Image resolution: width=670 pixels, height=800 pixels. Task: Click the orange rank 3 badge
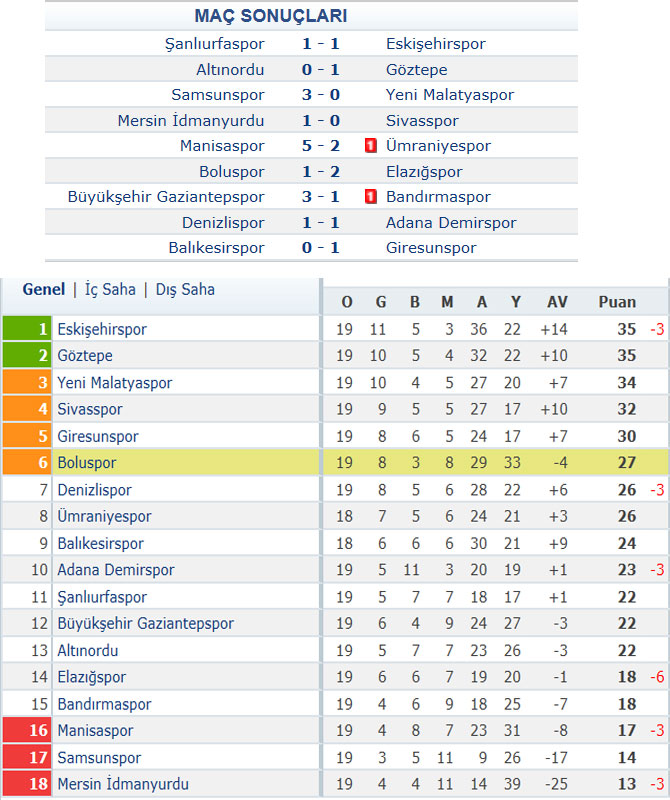pos(27,382)
